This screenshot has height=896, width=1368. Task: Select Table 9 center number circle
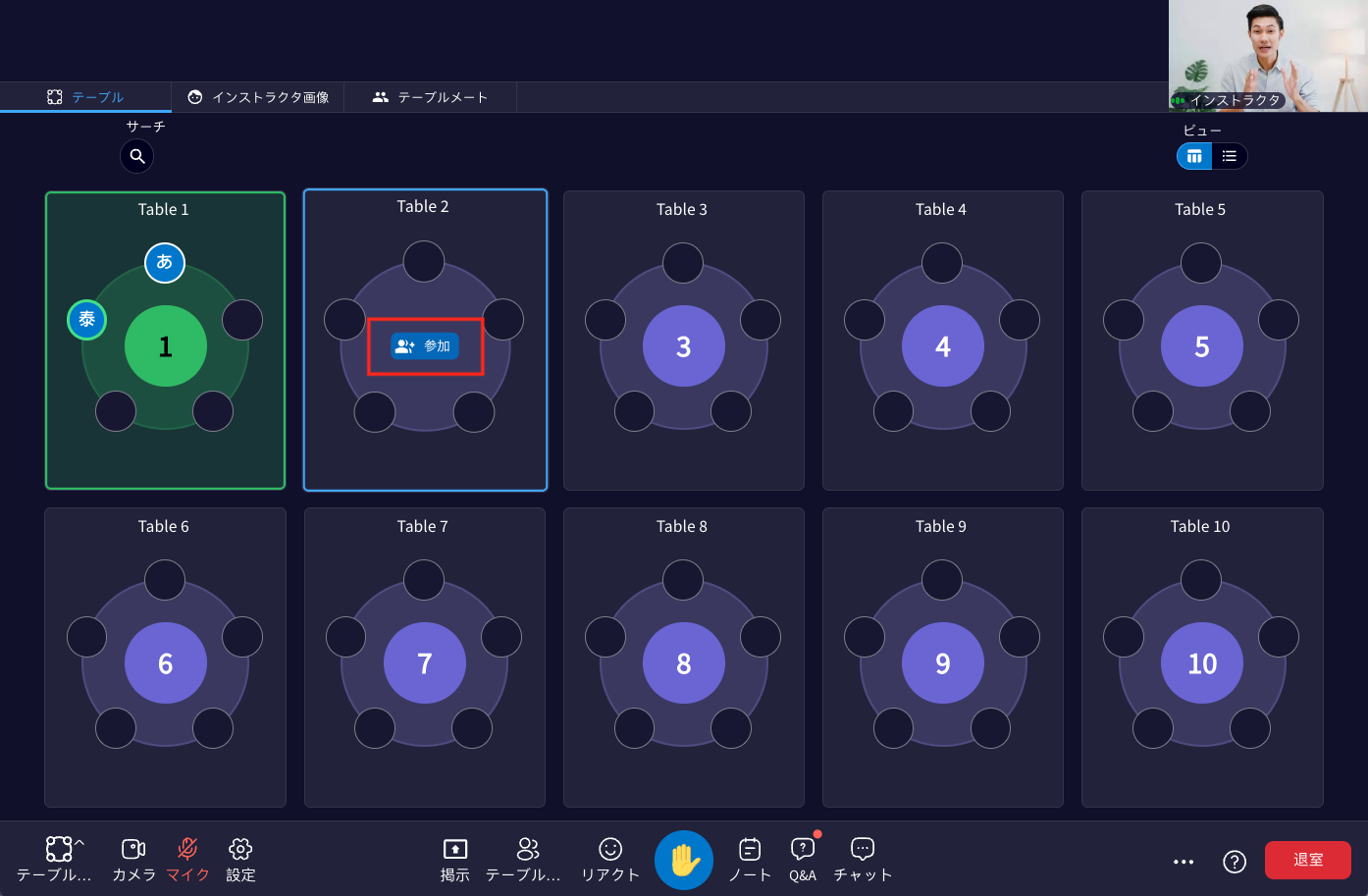pos(943,663)
